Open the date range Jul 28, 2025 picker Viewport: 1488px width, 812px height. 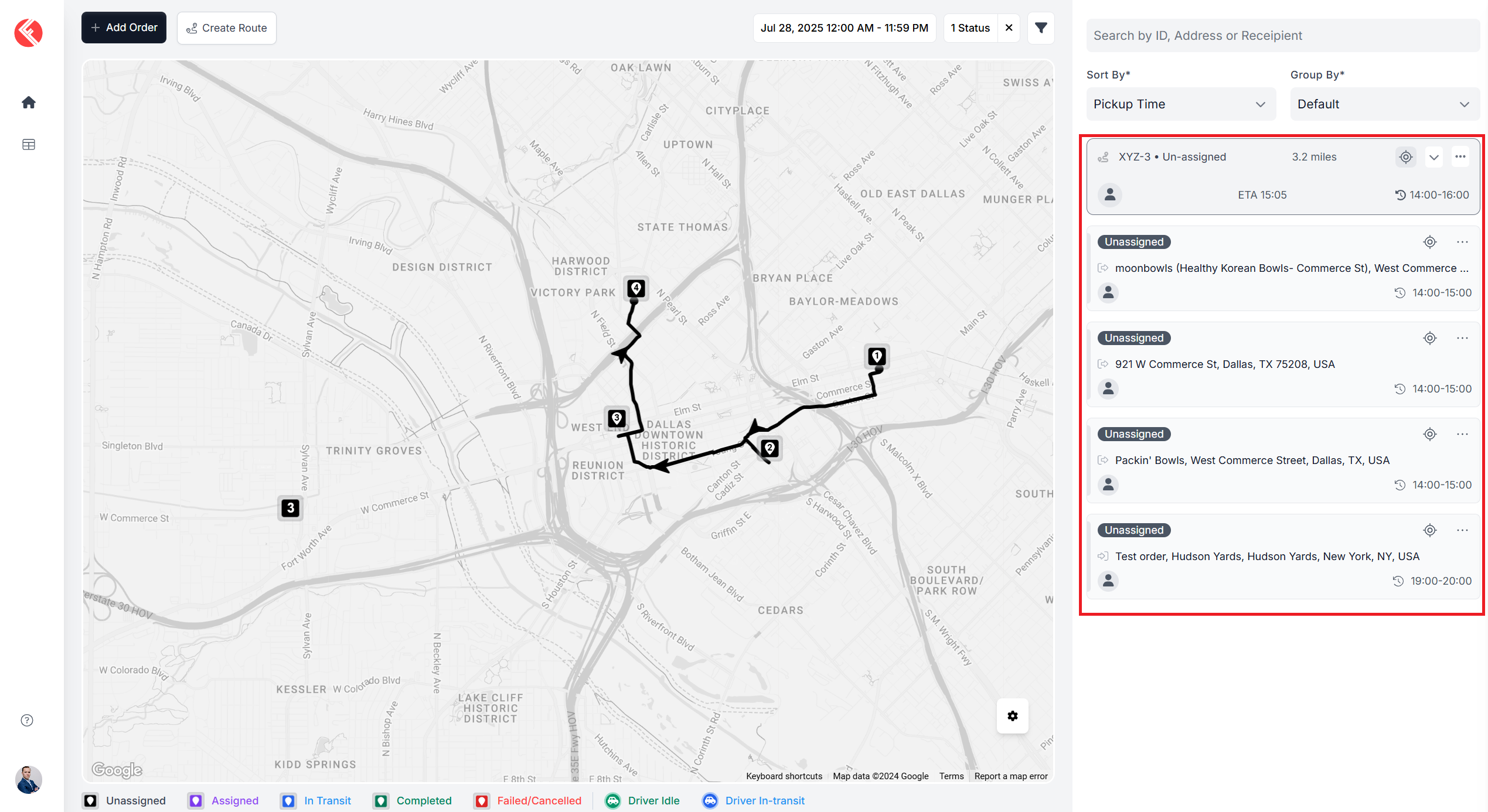tap(844, 28)
